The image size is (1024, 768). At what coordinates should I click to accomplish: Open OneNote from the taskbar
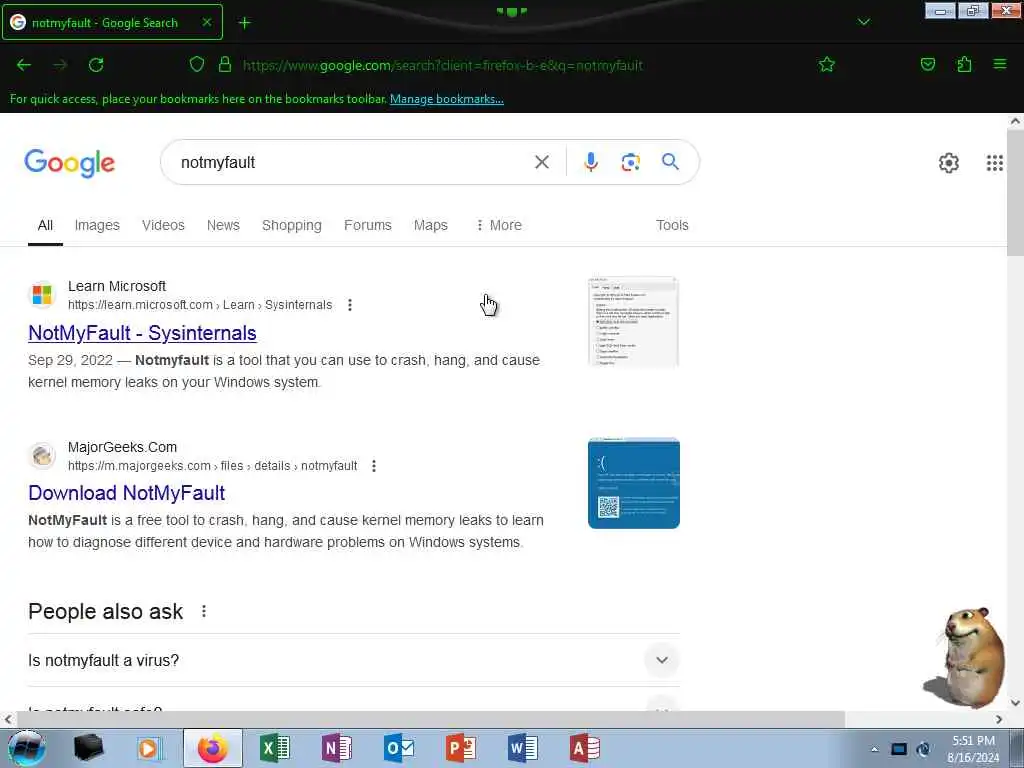336,748
